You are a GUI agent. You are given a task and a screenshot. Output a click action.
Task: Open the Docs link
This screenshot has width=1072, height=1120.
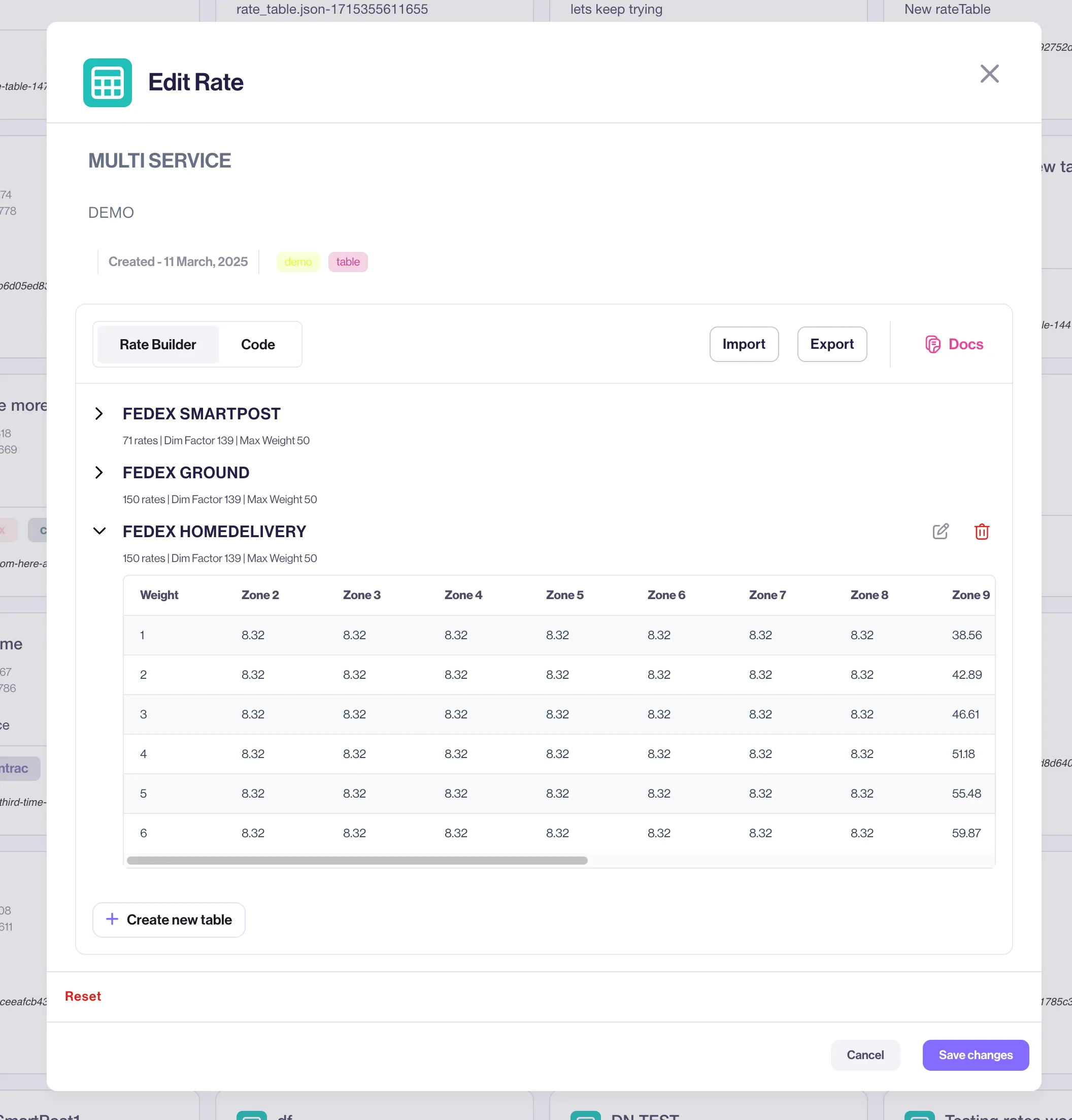click(x=954, y=344)
